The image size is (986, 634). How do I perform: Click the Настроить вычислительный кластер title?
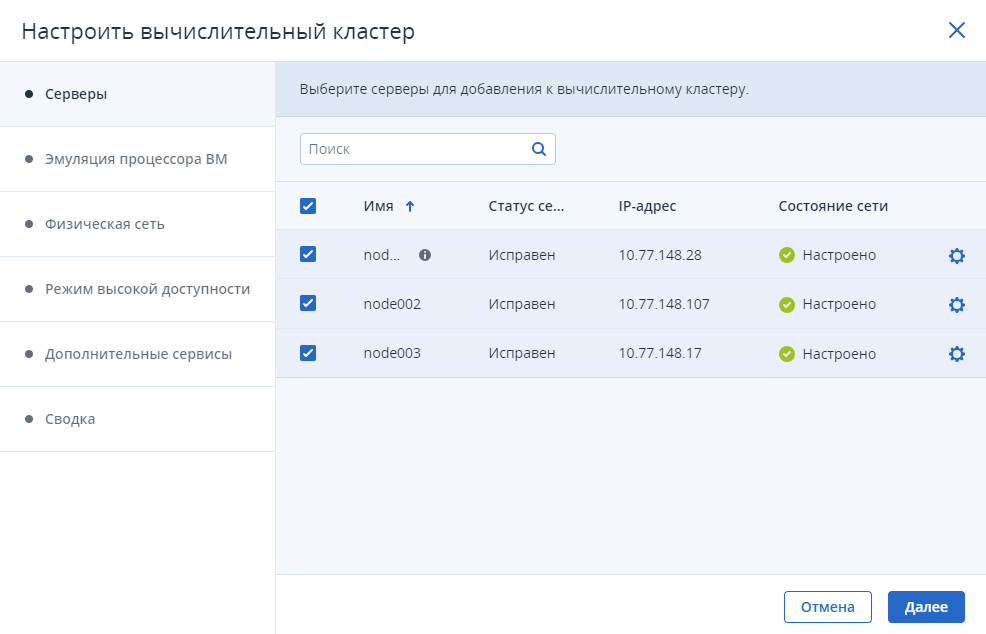[x=218, y=31]
